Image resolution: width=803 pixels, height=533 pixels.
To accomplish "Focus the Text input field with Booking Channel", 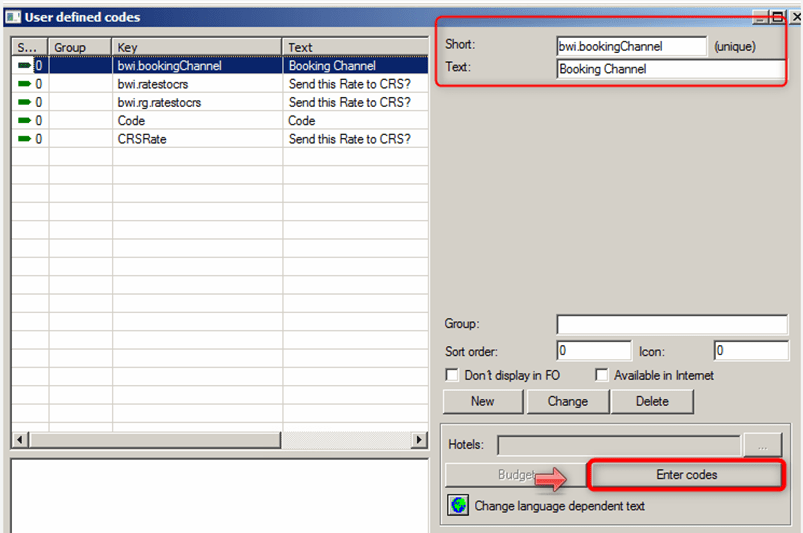I will click(671, 69).
